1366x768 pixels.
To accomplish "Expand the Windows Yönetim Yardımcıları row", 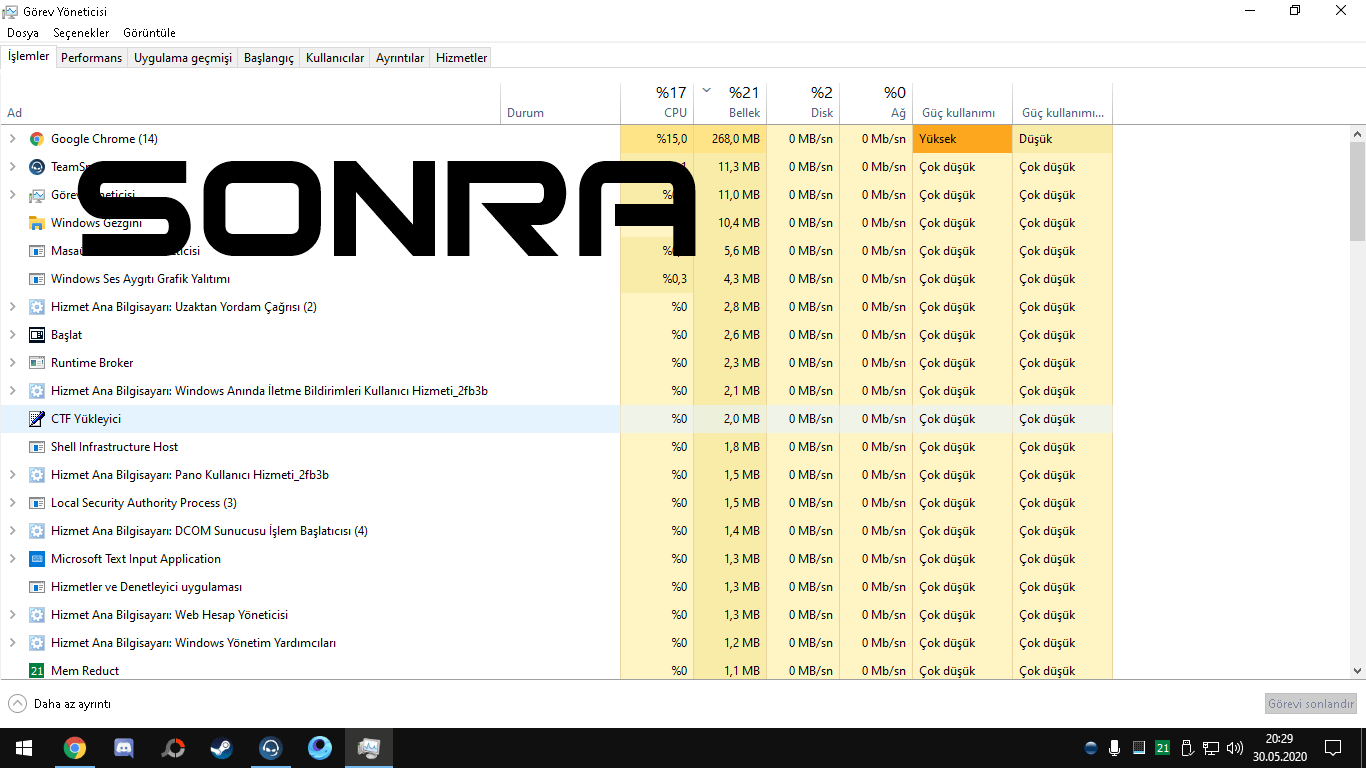I will (13, 643).
